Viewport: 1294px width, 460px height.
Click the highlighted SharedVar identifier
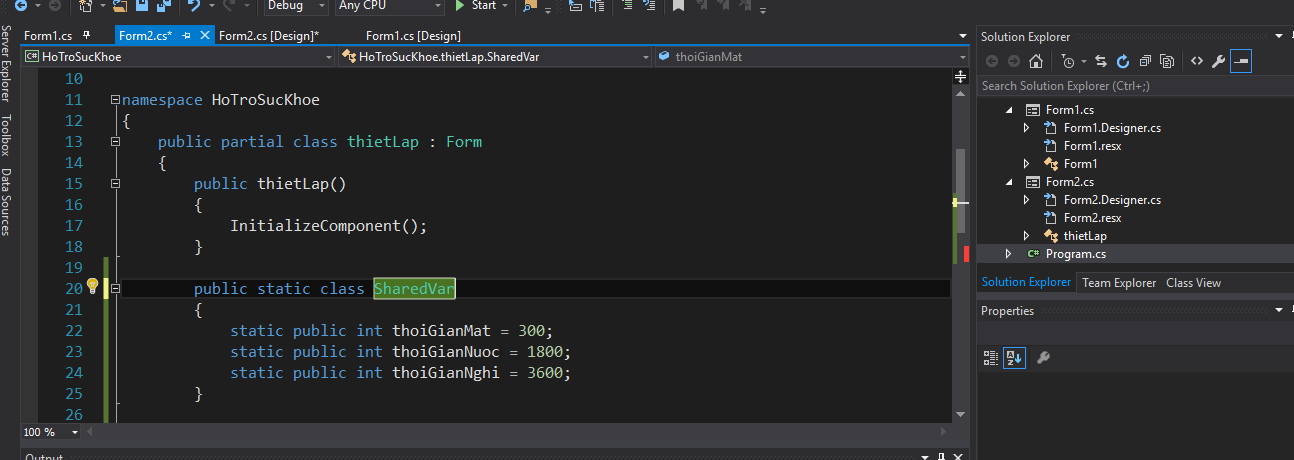414,289
